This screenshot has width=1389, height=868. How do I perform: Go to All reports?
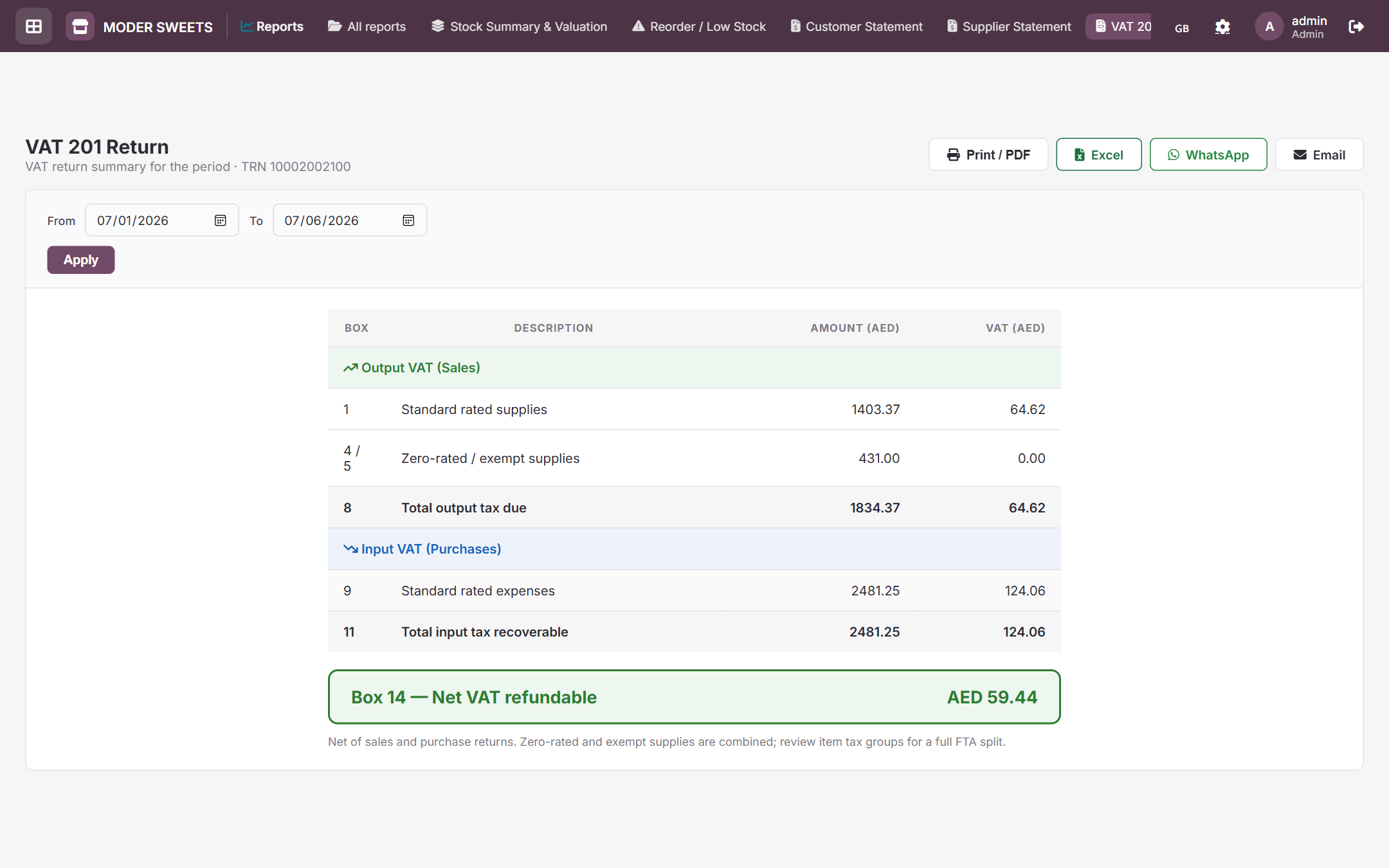pos(367,26)
